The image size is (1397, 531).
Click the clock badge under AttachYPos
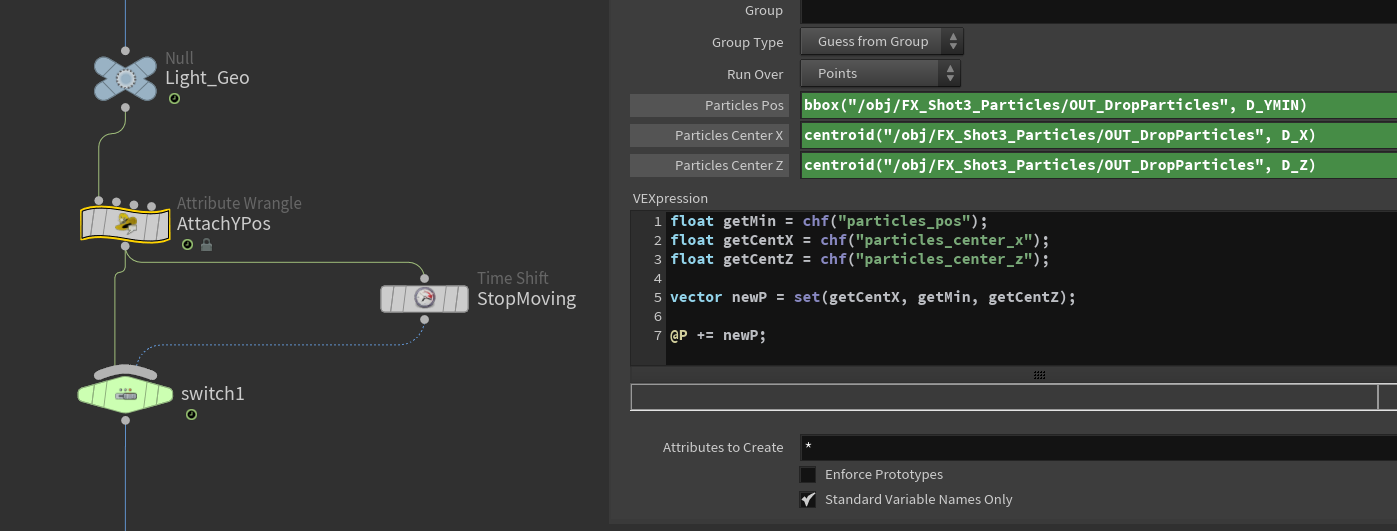tap(187, 245)
